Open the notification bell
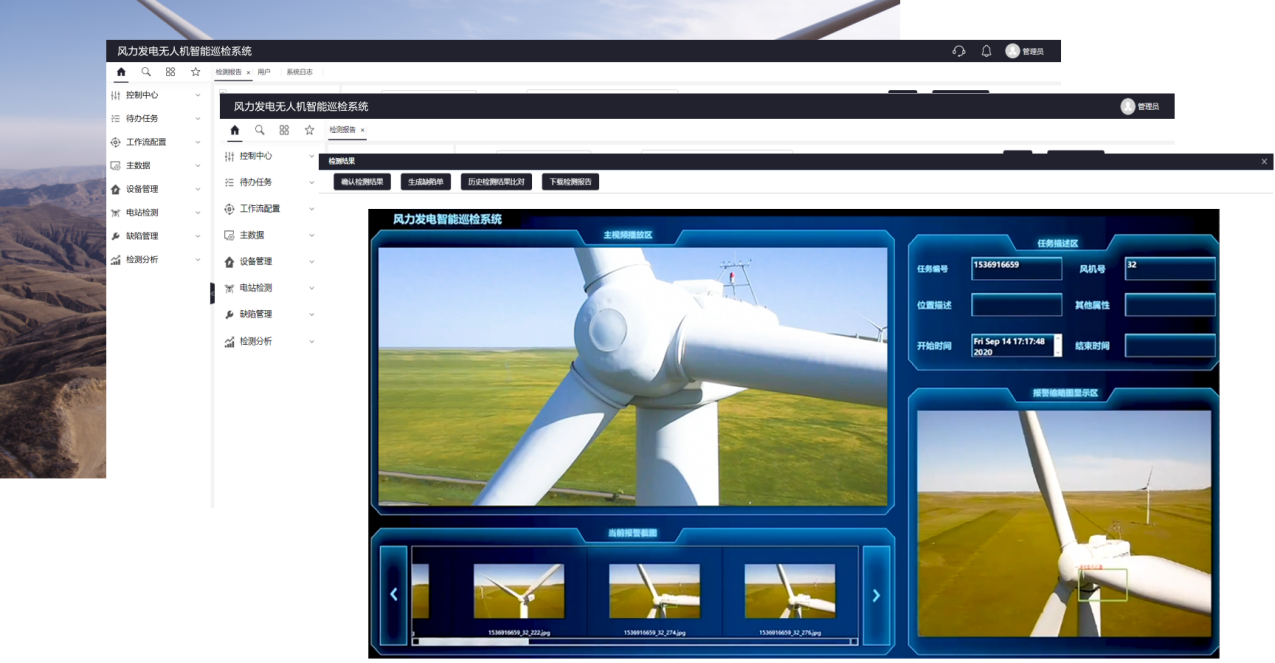This screenshot has width=1275, height=663. click(986, 51)
